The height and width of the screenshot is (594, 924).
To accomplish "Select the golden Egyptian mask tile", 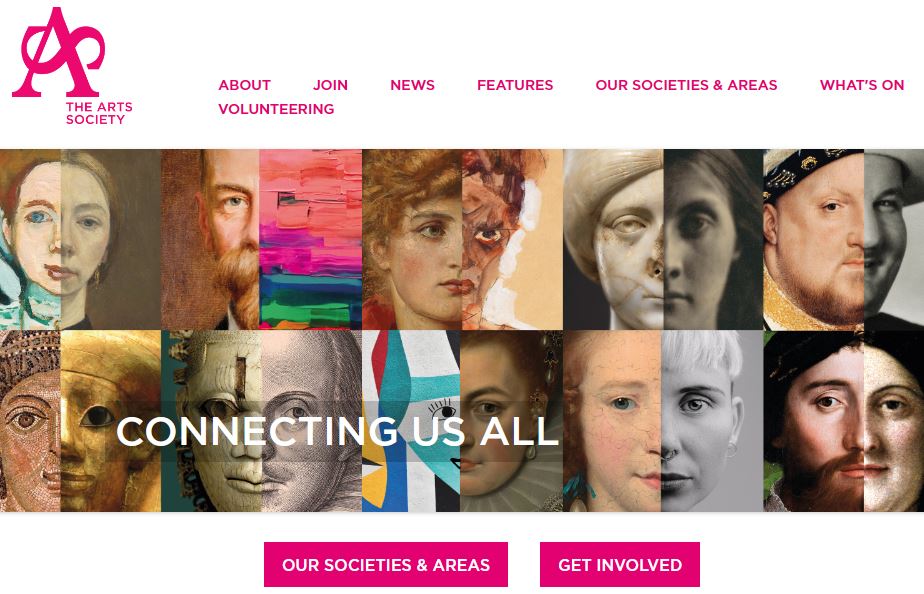I will coord(111,421).
